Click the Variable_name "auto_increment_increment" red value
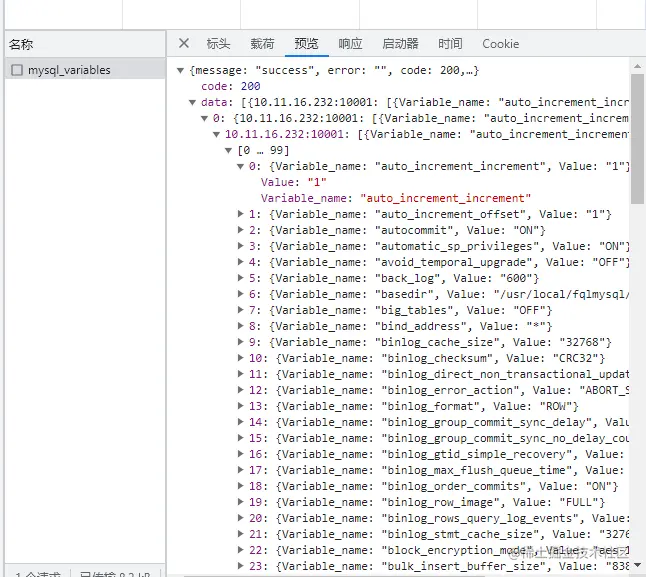646x577 pixels. pos(445,199)
